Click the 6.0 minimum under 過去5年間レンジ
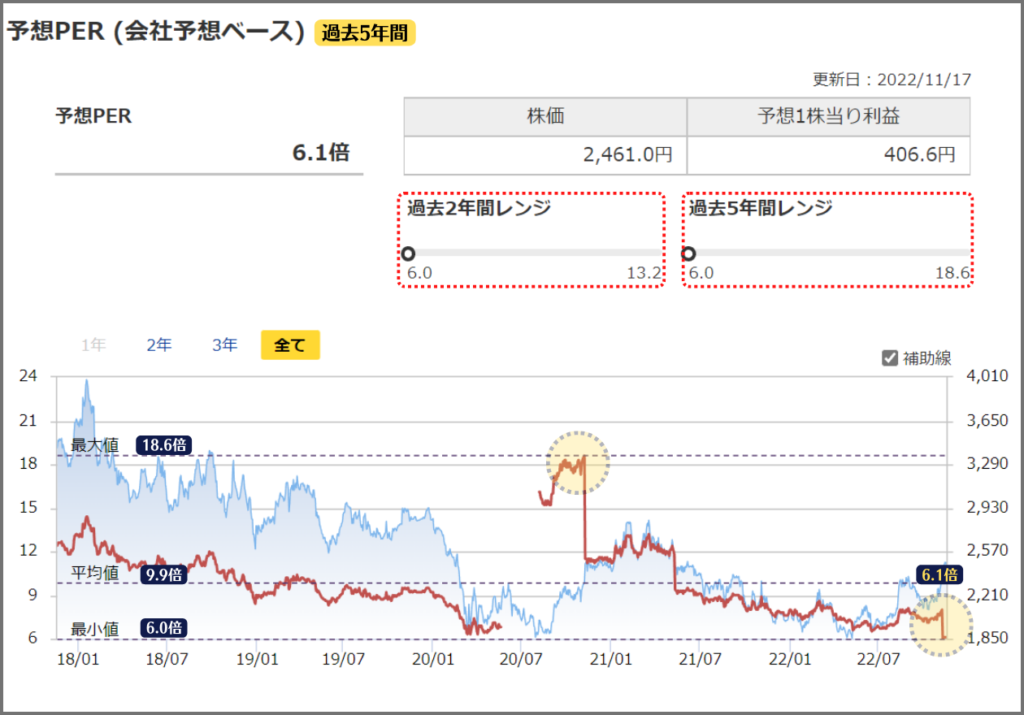Screen dimensions: 1024x715 point(701,273)
